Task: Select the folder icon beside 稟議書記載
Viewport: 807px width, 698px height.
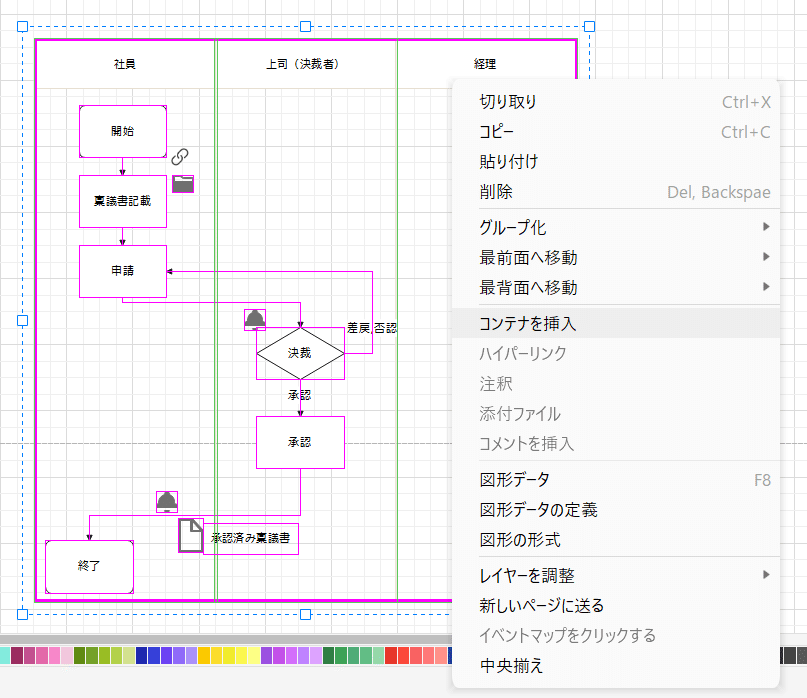Action: coord(182,184)
